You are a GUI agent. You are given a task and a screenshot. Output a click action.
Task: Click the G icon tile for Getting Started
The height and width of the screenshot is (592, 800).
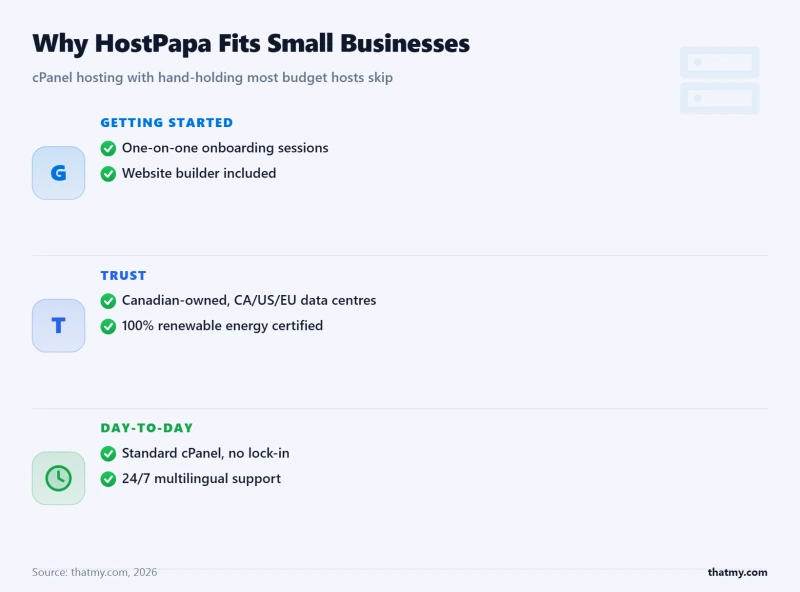click(59, 173)
